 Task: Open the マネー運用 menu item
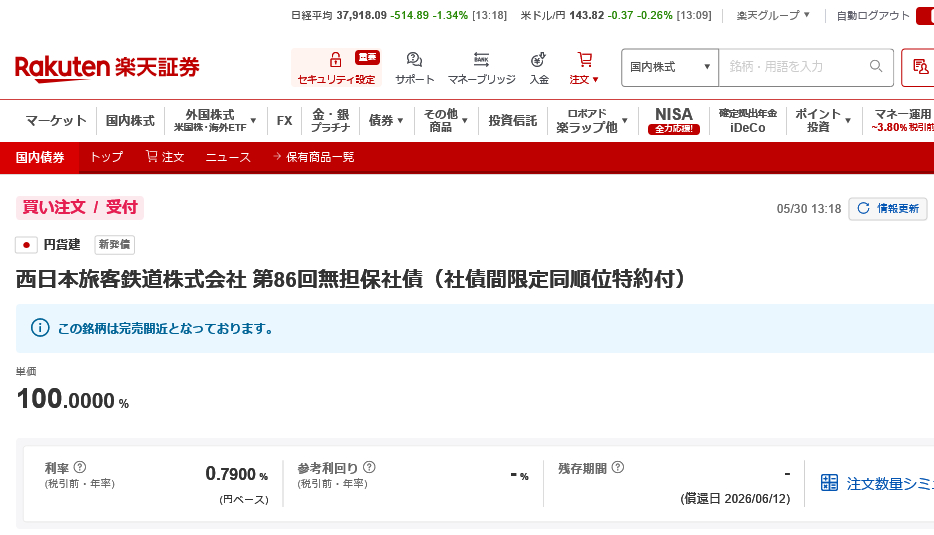coord(902,120)
